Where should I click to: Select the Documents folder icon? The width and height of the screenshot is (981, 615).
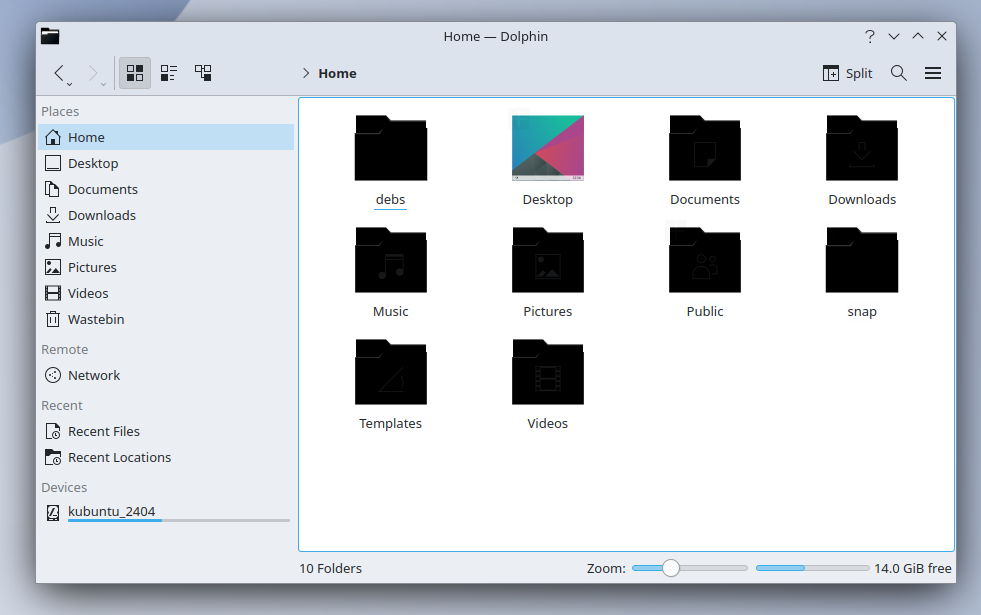click(704, 148)
